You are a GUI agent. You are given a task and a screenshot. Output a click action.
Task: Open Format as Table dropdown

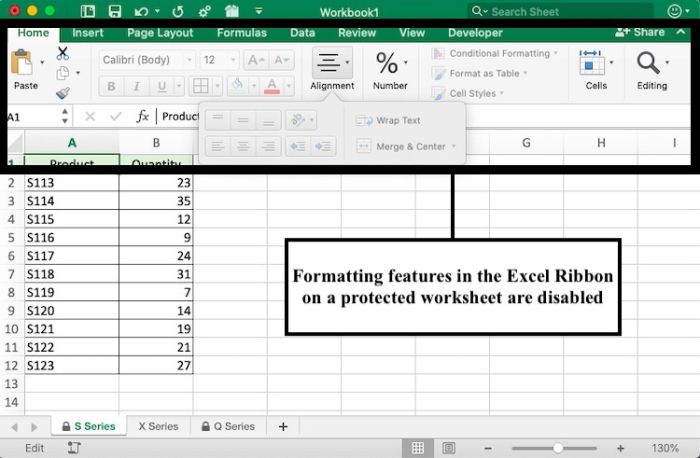480,73
